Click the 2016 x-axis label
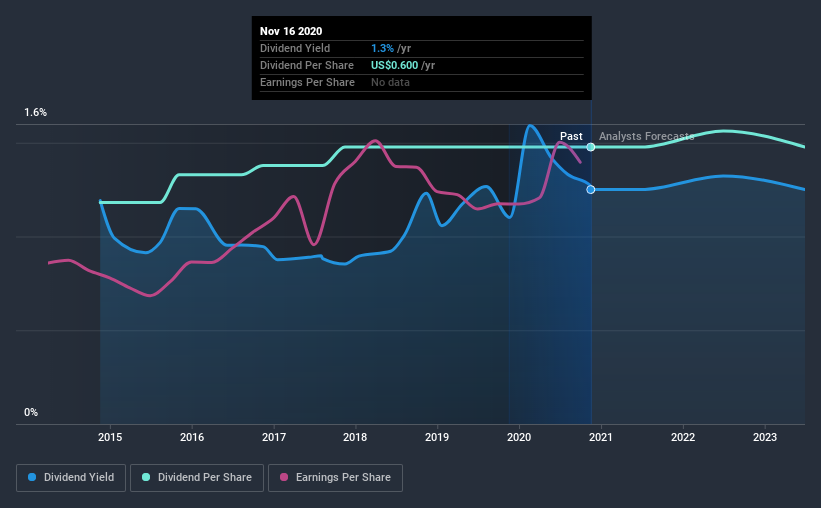Image resolution: width=821 pixels, height=508 pixels. [x=192, y=437]
